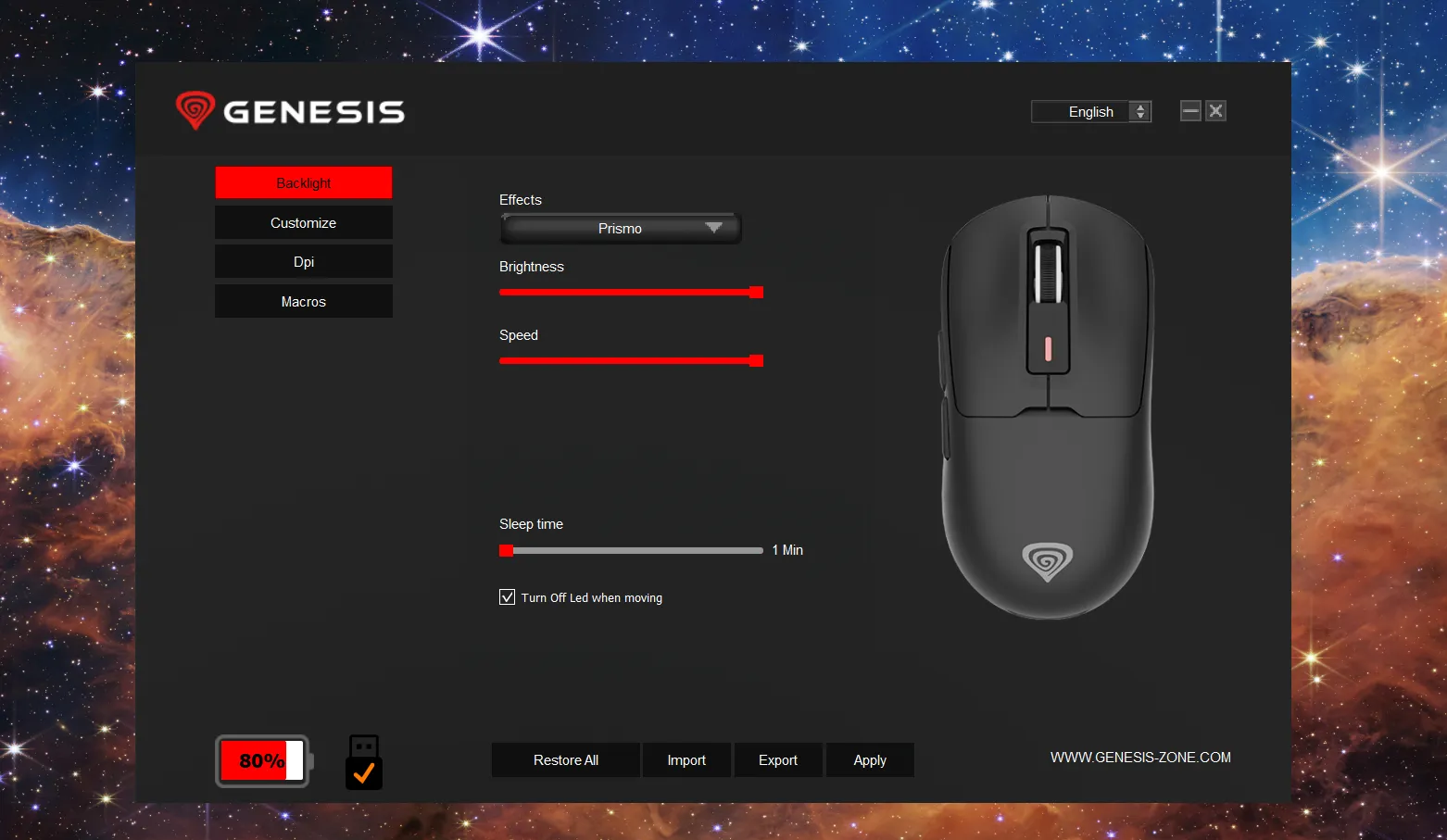Close the Genesis application window
Screen dimensions: 1447x840
1215,111
